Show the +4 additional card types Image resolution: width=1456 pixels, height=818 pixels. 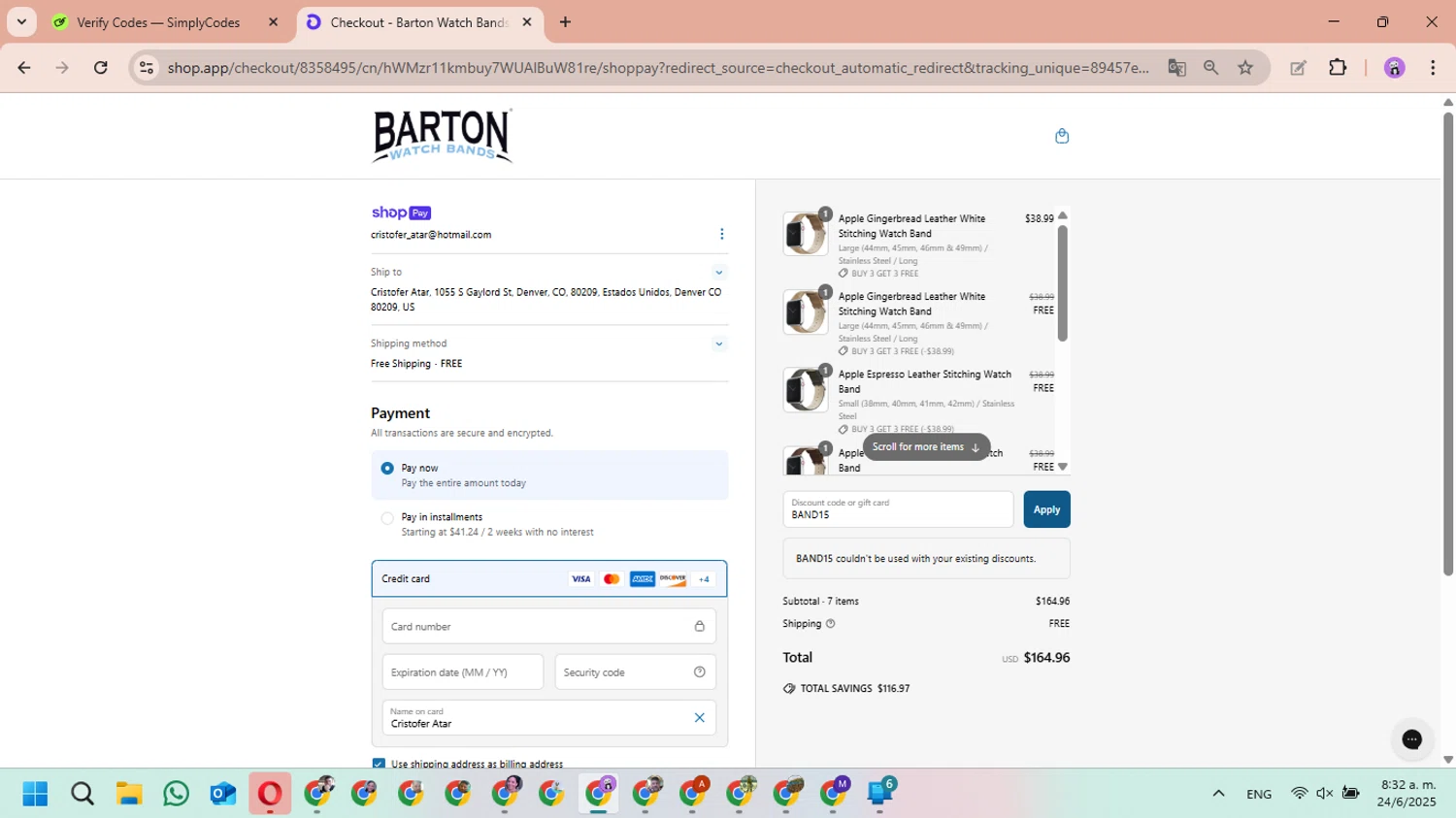pos(705,579)
